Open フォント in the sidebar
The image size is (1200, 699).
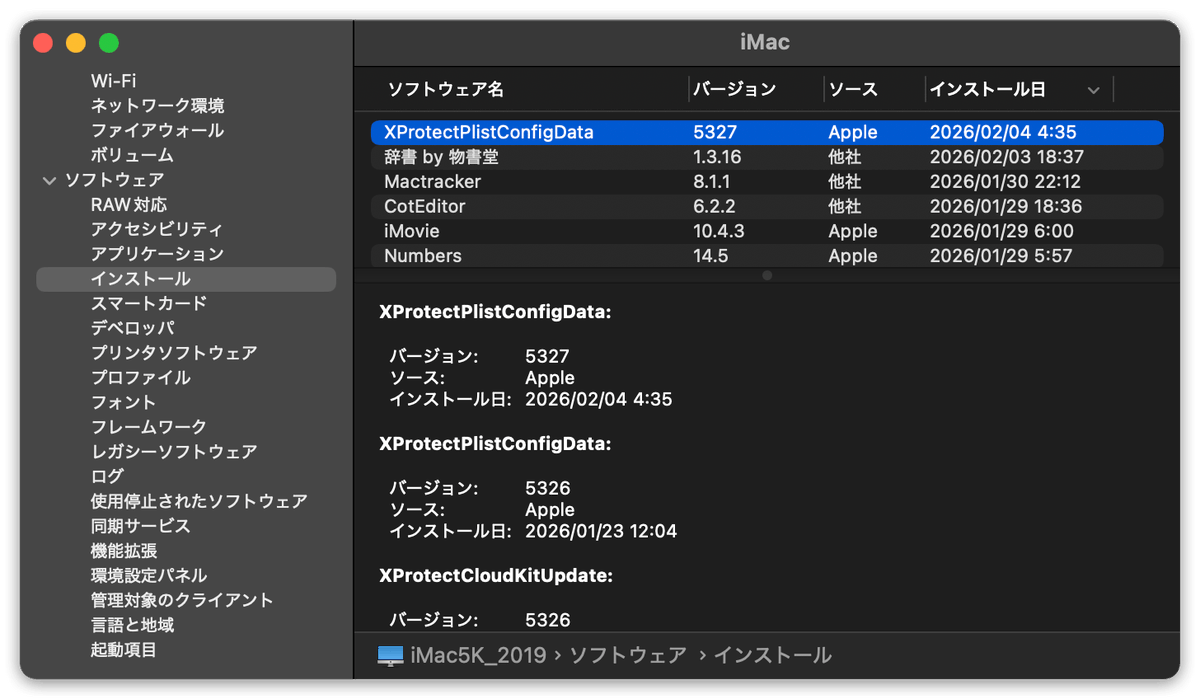pyautogui.click(x=123, y=402)
